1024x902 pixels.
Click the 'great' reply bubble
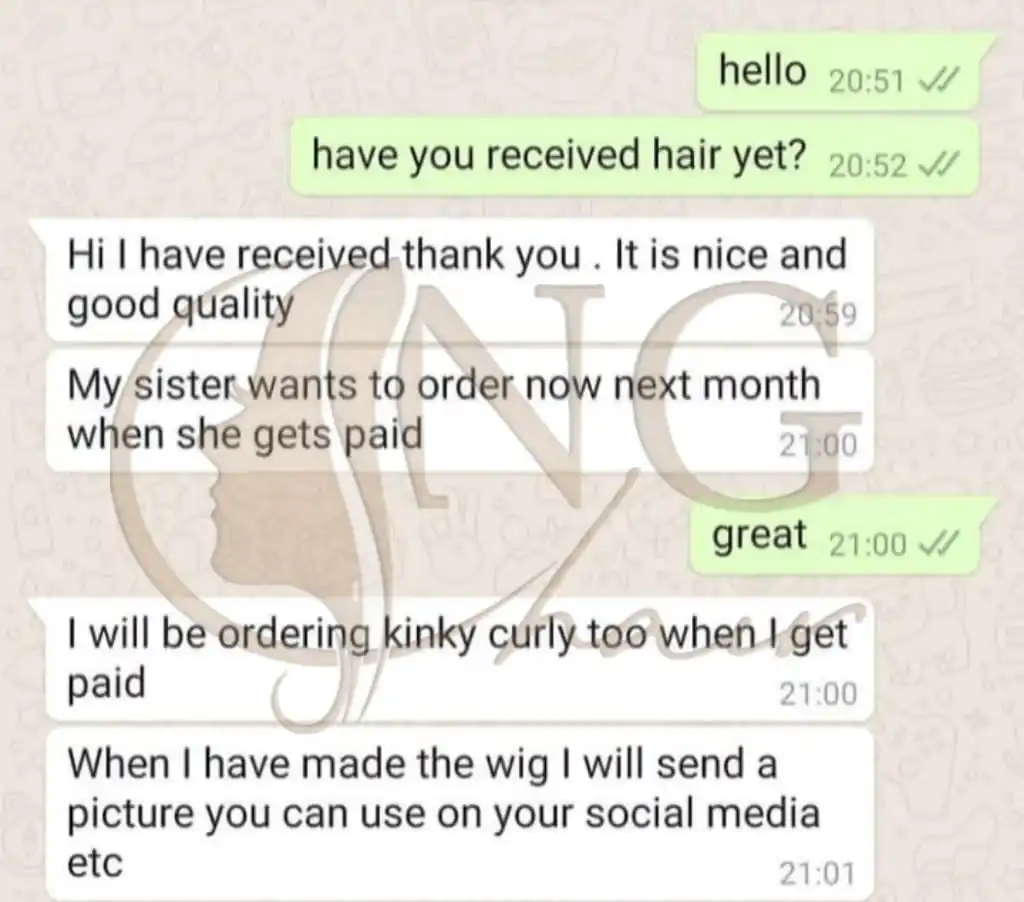point(842,536)
